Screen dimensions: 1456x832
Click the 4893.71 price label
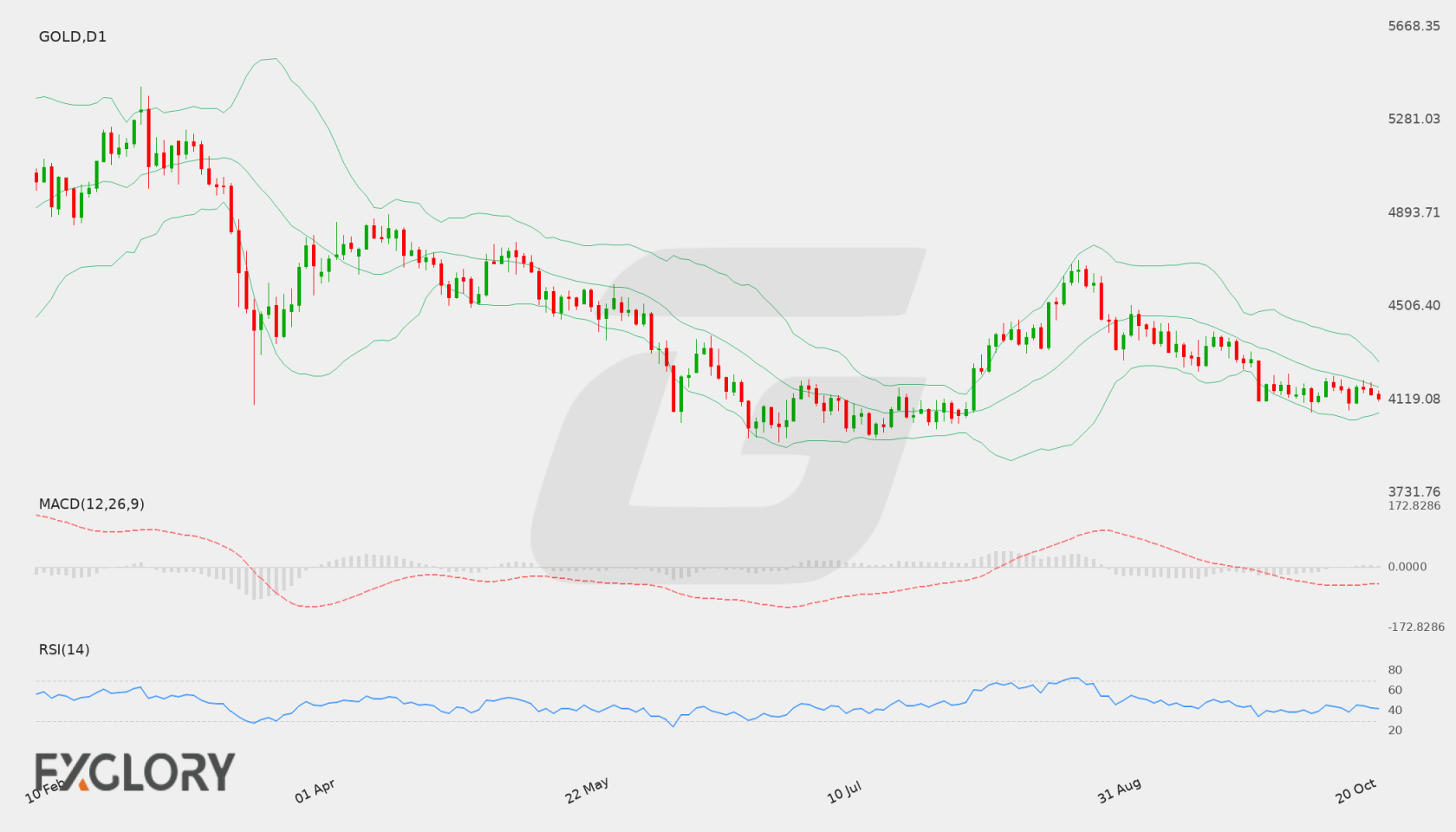tap(1414, 212)
